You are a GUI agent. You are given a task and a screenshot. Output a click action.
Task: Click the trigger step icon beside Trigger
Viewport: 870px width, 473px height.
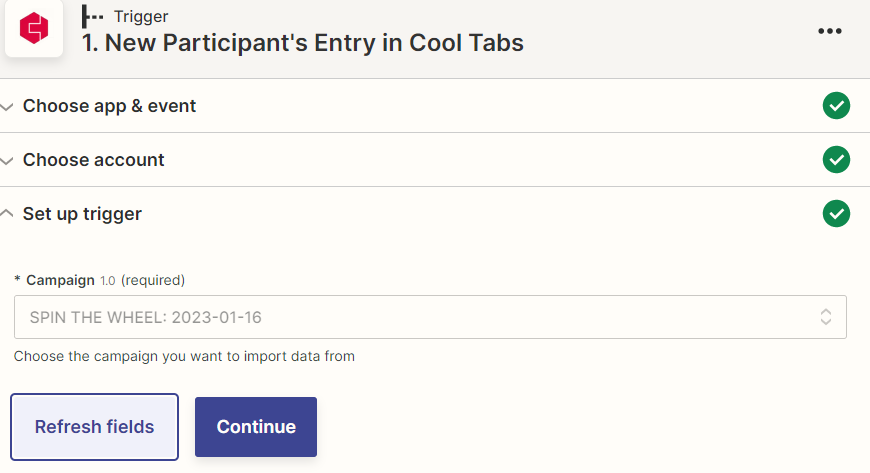click(92, 17)
